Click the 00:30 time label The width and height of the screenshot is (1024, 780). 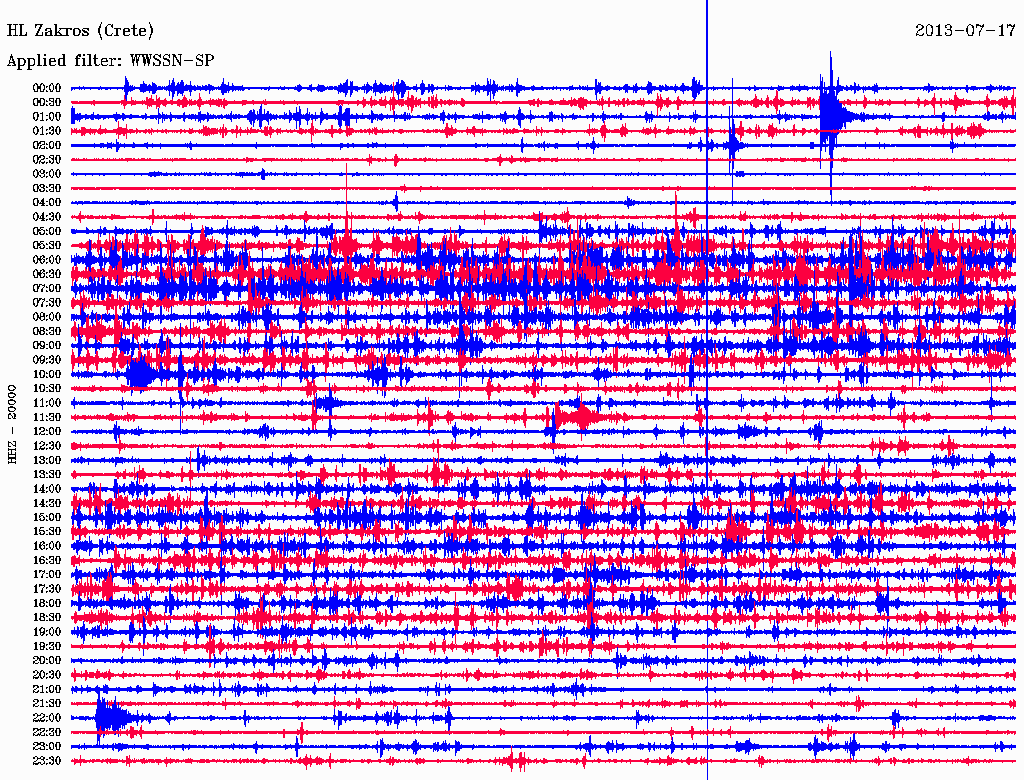pos(47,103)
